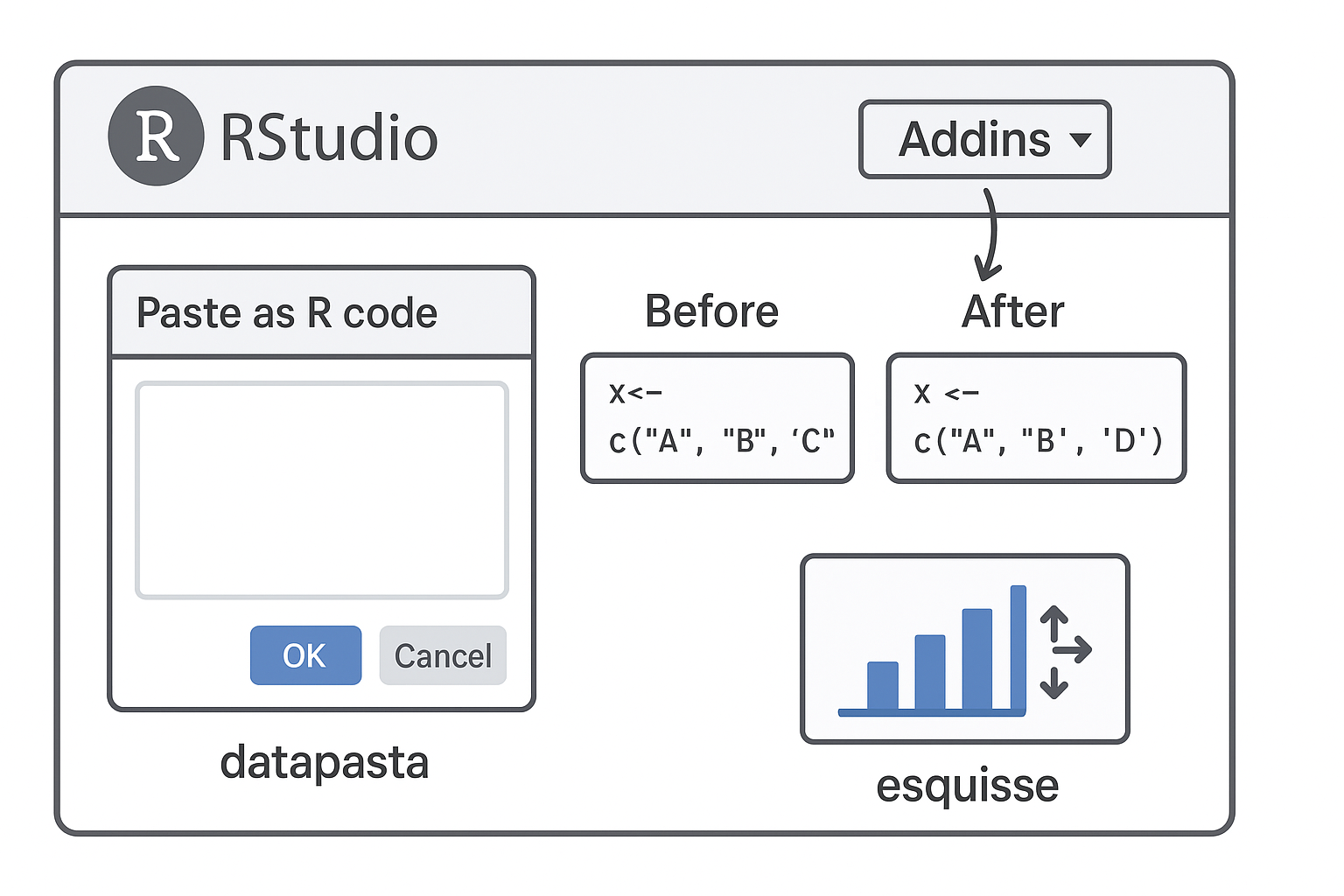Viewport: 1344px width, 896px height.
Task: Click the Addins dropdown triangle arrow
Action: tap(1081, 140)
